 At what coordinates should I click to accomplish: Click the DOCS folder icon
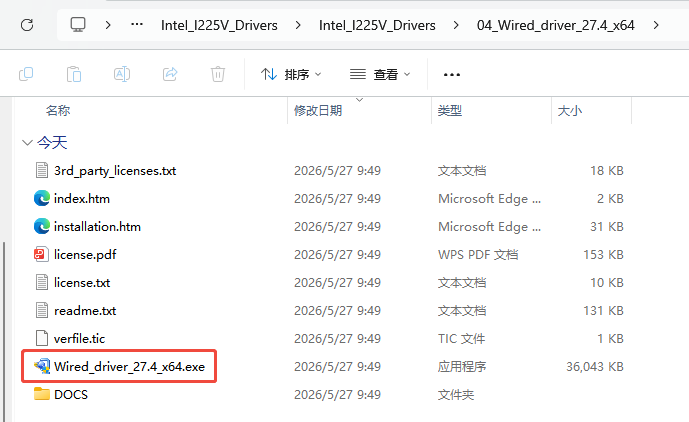point(42,394)
